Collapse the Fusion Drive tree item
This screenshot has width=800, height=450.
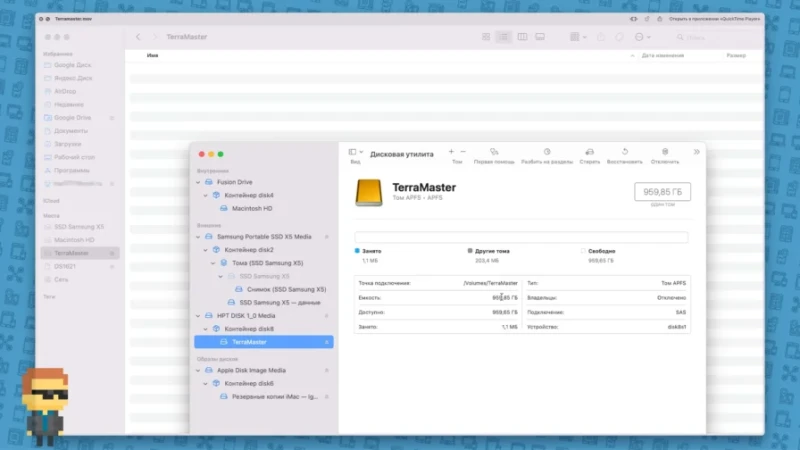[x=198, y=182]
